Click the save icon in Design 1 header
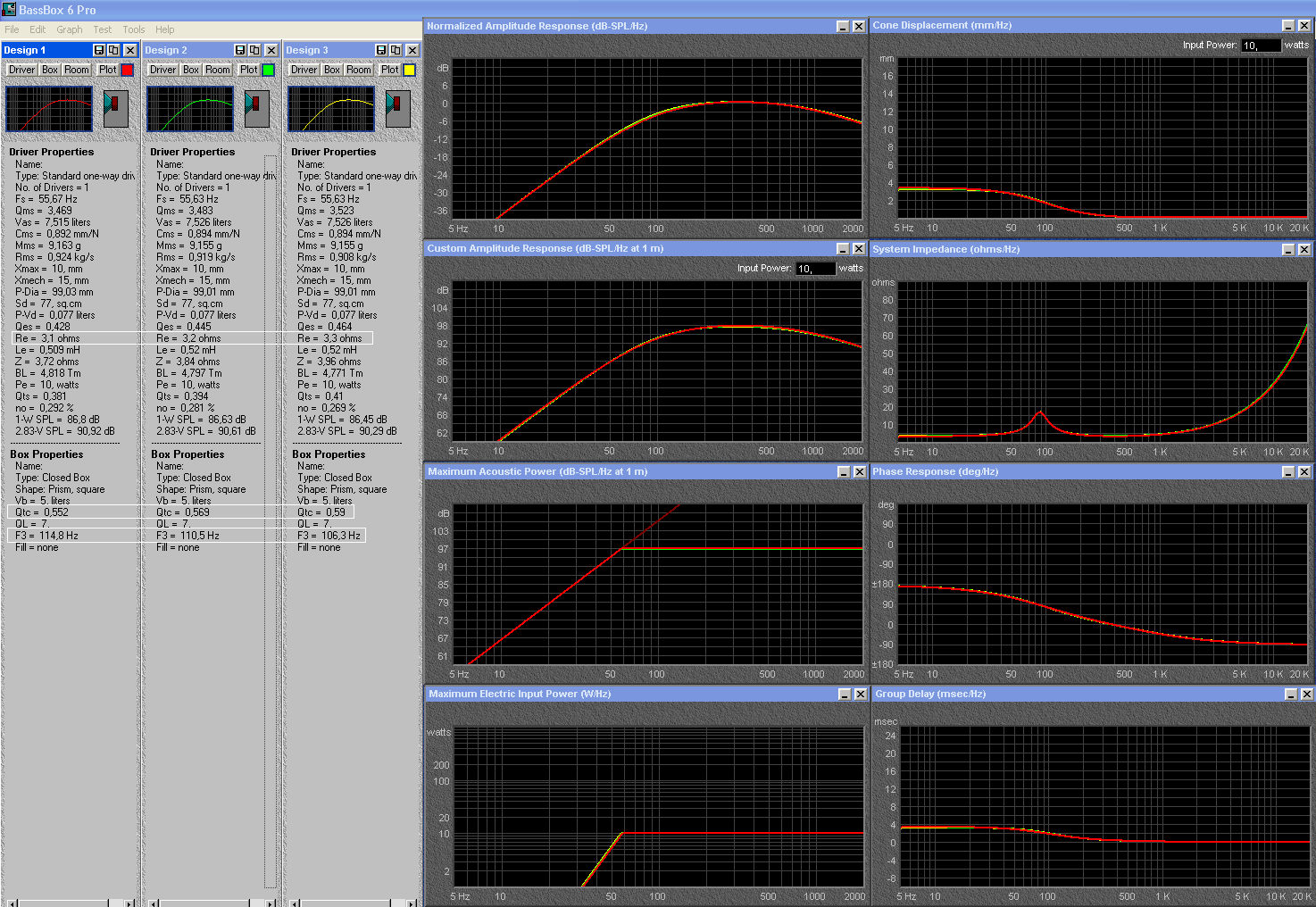Viewport: 1316px width, 907px height. click(99, 50)
